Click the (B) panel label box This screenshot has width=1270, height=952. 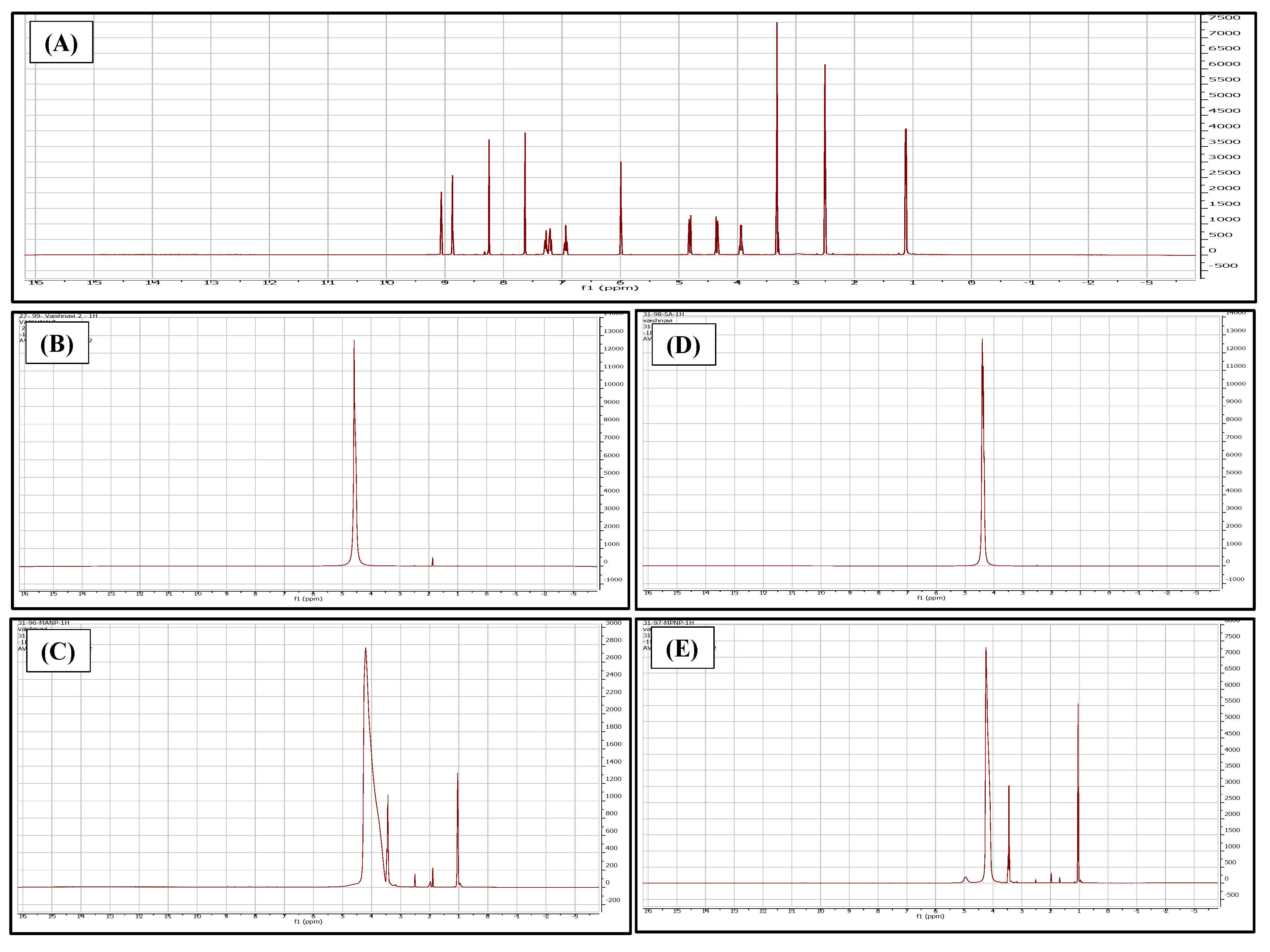pyautogui.click(x=57, y=343)
